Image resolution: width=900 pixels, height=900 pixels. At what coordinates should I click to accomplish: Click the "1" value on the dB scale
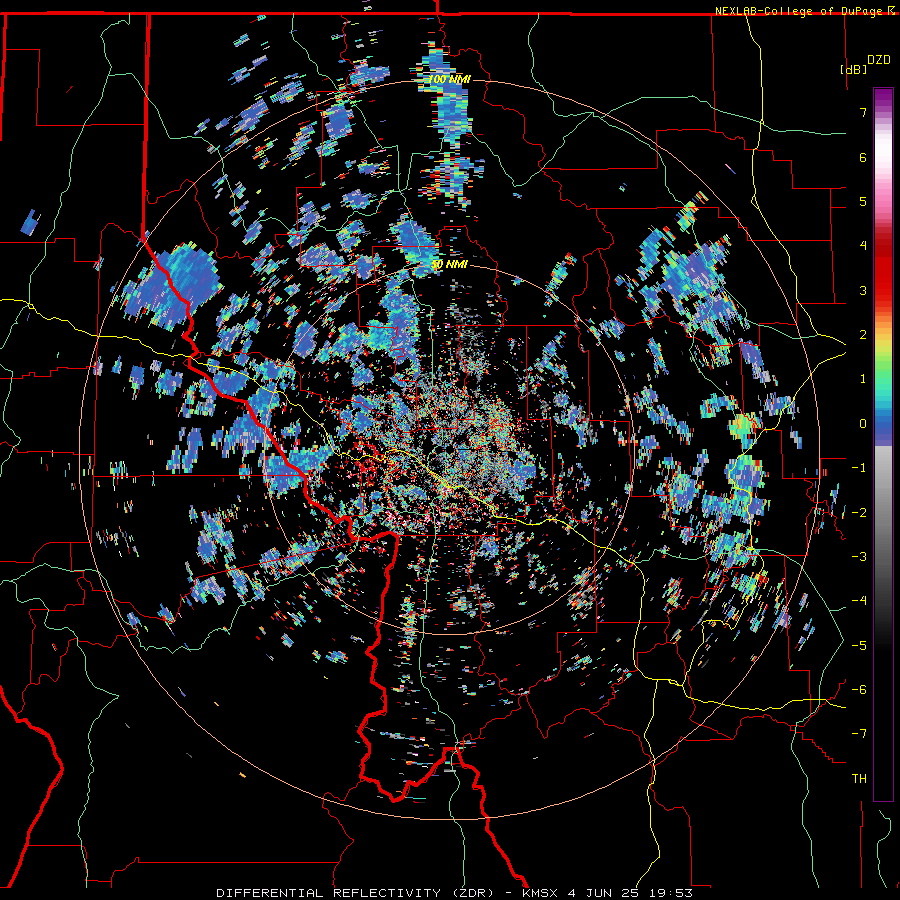pyautogui.click(x=863, y=379)
